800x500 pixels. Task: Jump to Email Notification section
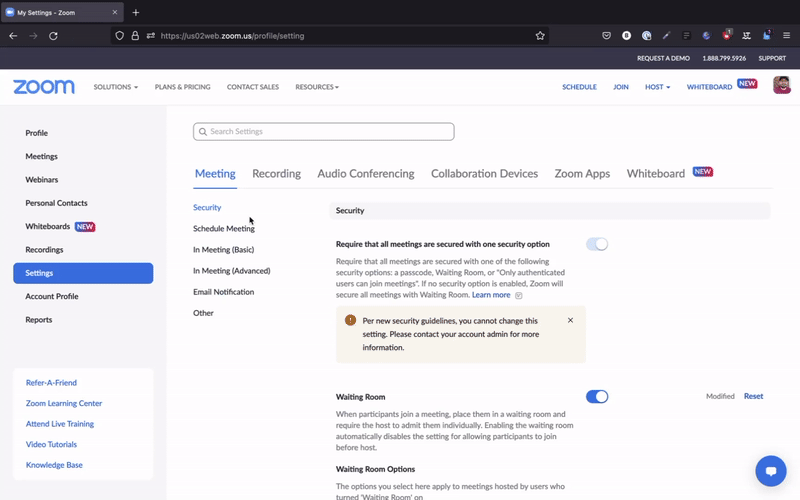click(x=223, y=292)
